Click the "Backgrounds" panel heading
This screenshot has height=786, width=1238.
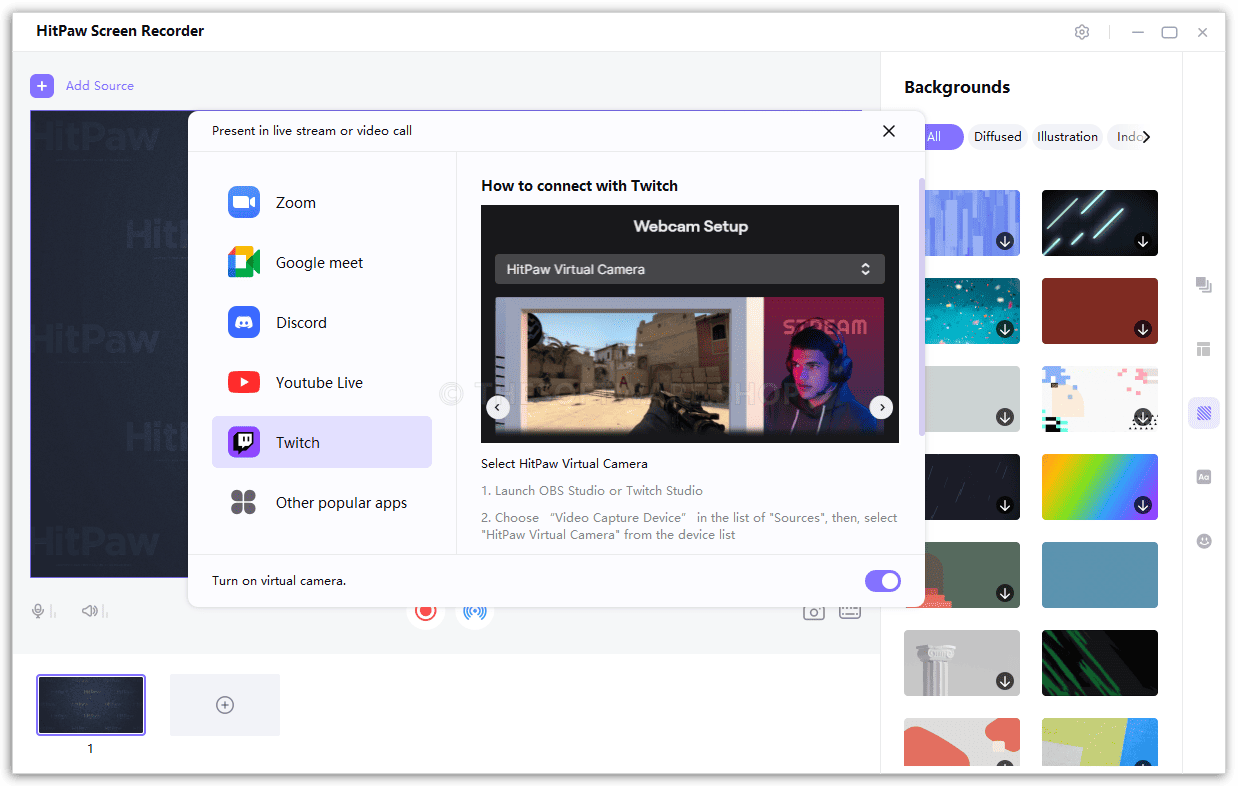[x=957, y=87]
